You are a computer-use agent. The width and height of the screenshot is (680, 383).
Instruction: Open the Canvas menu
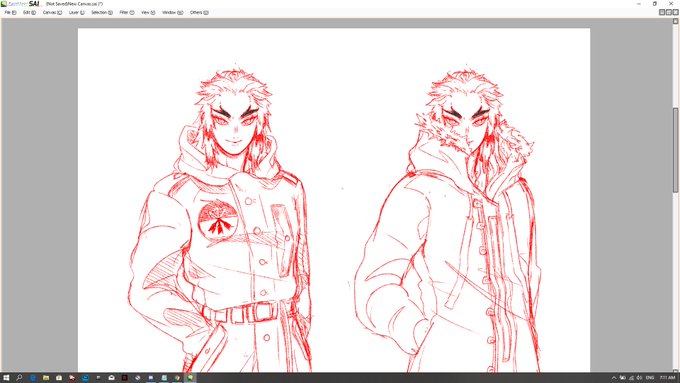coord(52,13)
